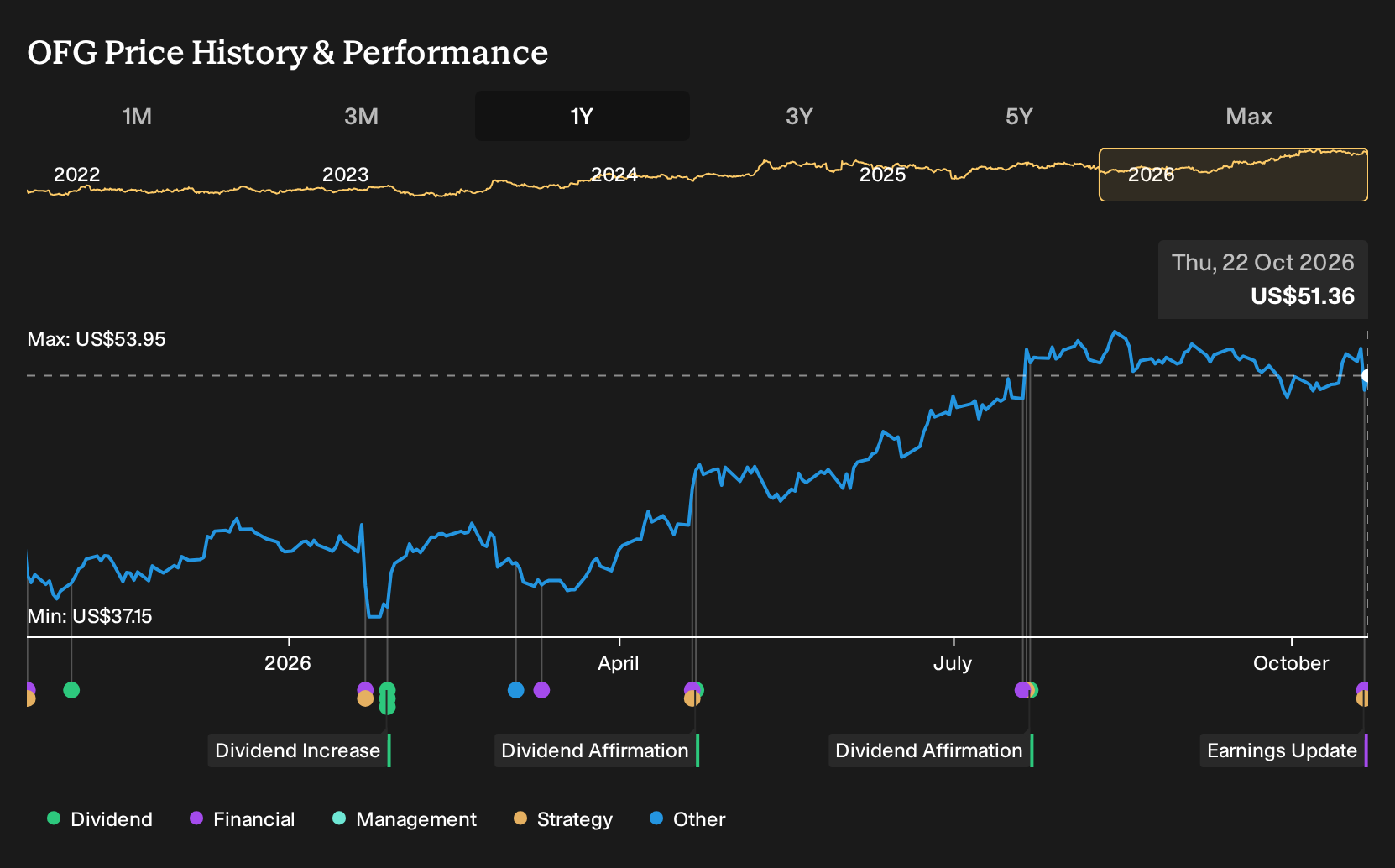Click the purple financial dot right of blue dot
The height and width of the screenshot is (868, 1395).
541,690
